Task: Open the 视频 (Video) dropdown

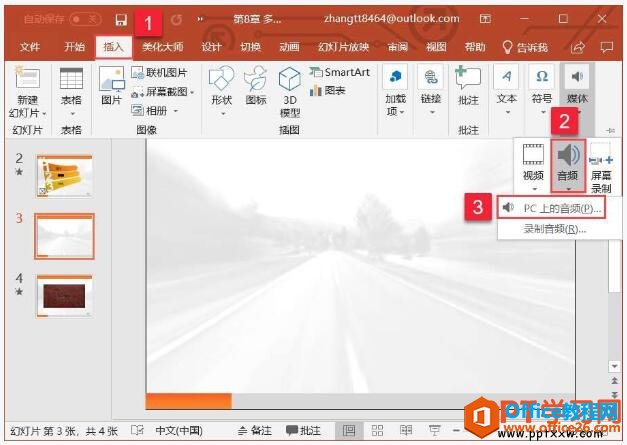Action: coord(533,166)
